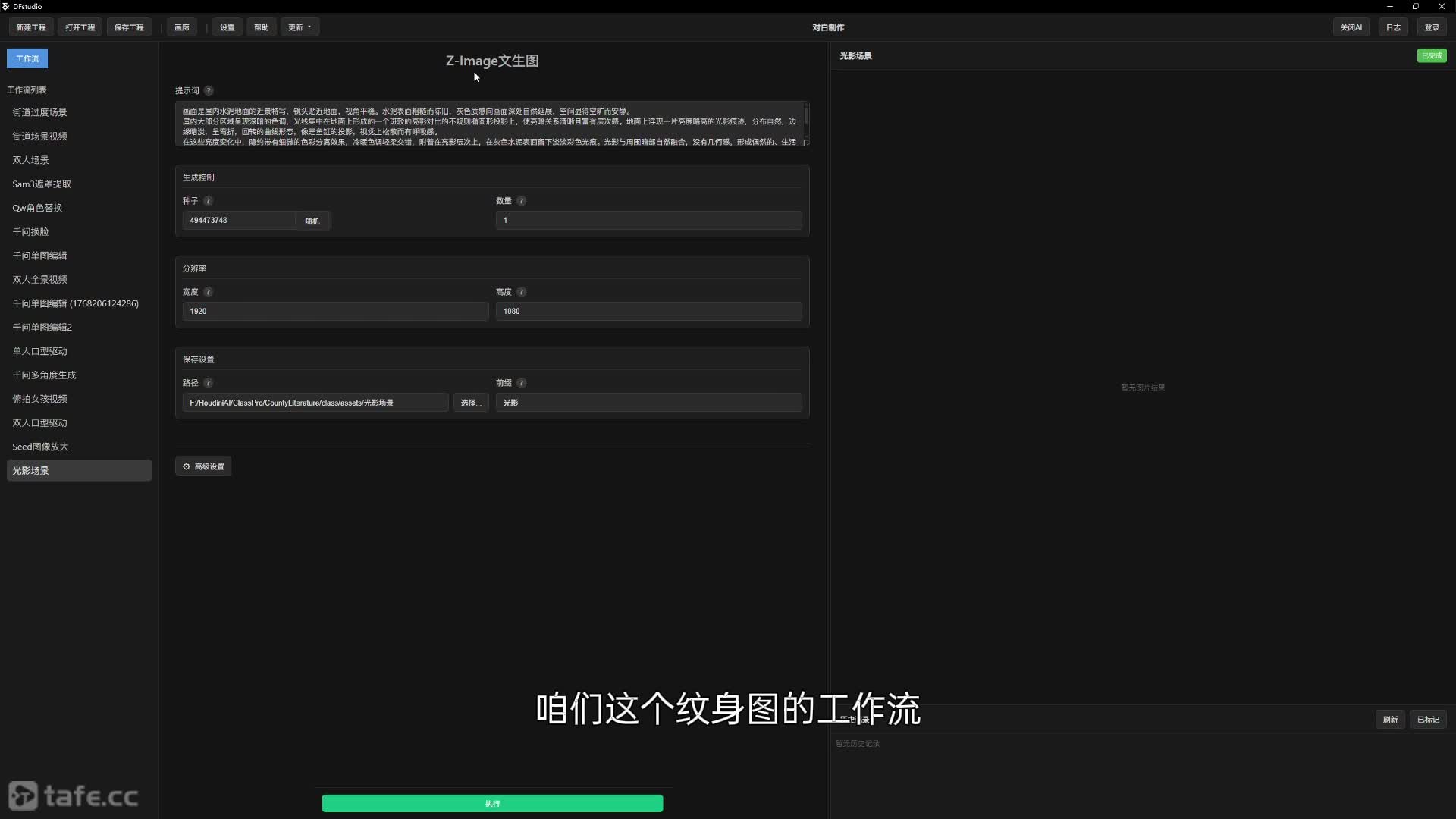The width and height of the screenshot is (1456, 819).
Task: Click the prompt box expand corner icon
Action: click(x=806, y=142)
